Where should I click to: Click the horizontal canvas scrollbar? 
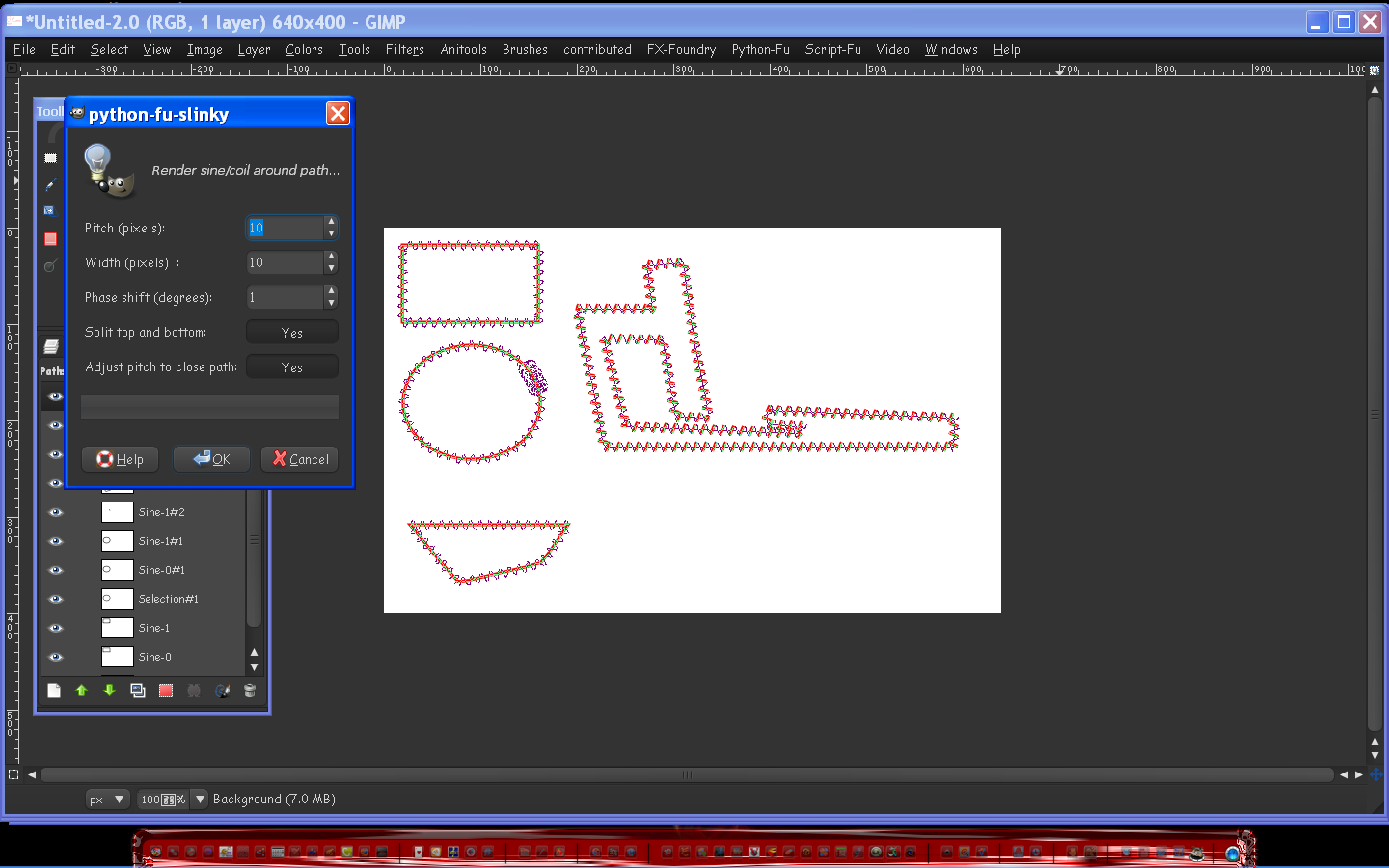[x=687, y=774]
